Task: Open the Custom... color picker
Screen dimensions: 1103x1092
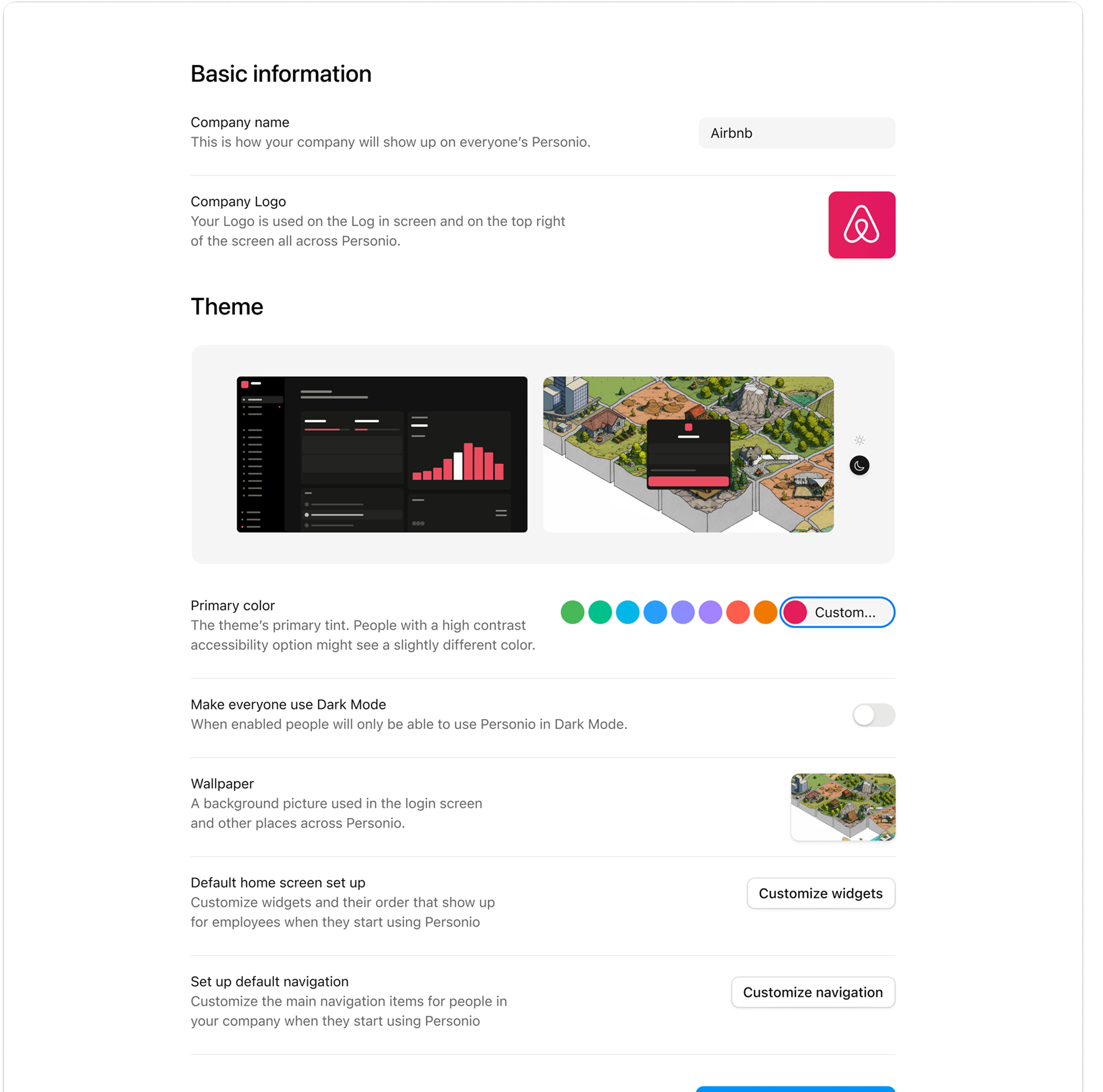Action: click(837, 612)
